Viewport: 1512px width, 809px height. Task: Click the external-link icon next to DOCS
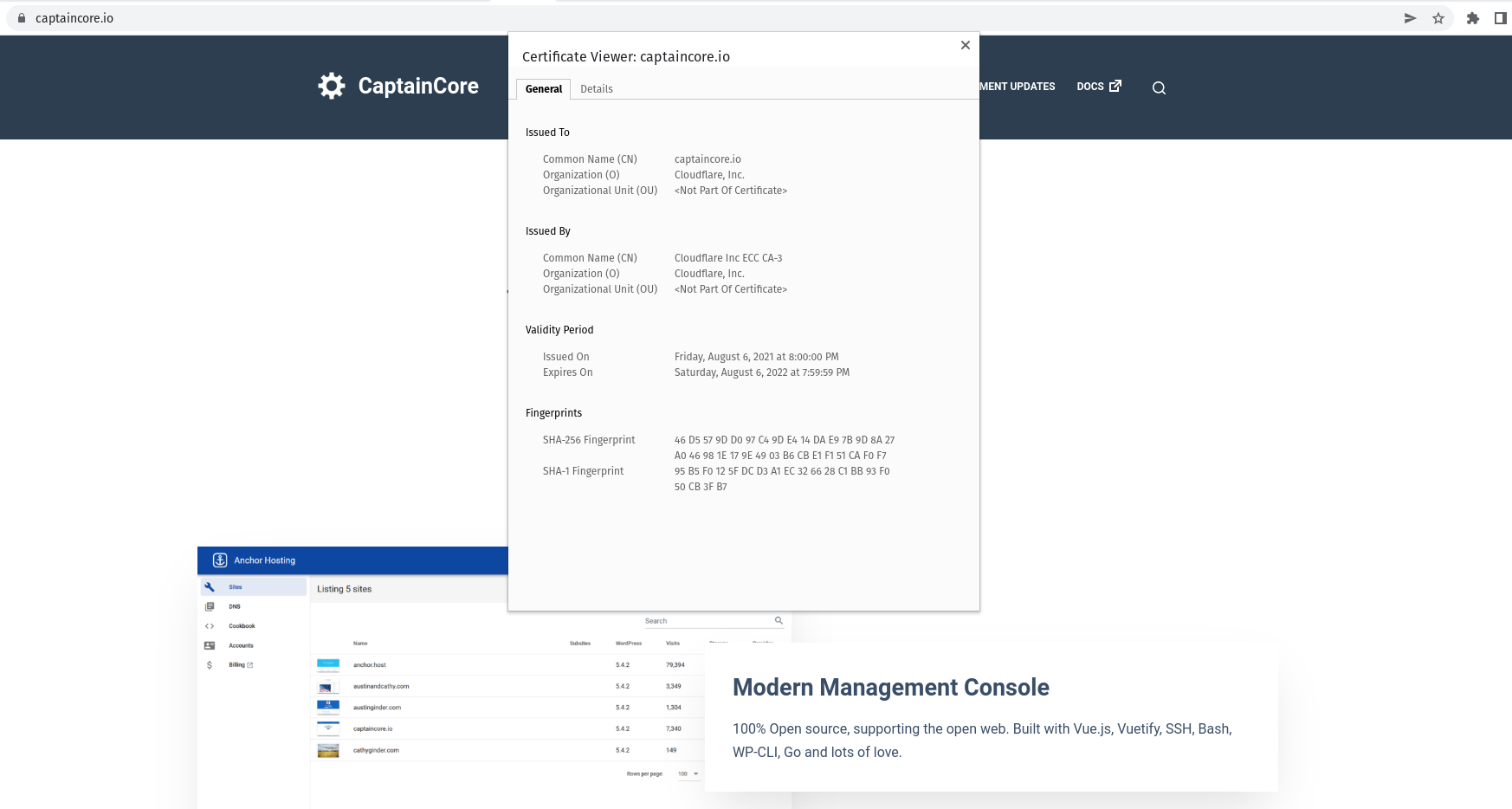(1115, 86)
